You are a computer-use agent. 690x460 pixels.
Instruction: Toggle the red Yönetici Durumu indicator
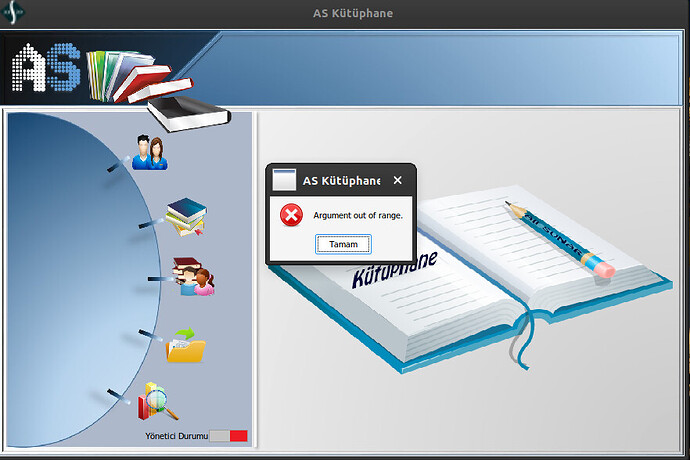point(238,436)
